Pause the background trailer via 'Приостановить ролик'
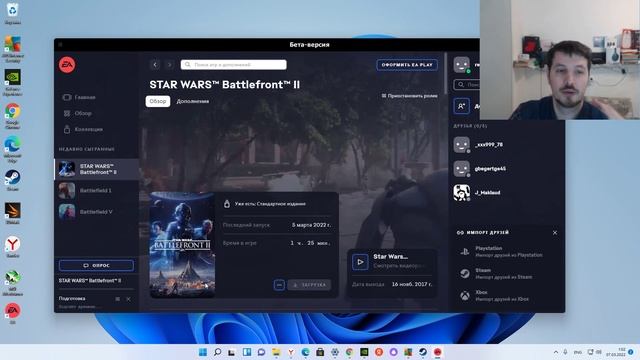The width and height of the screenshot is (640, 360). (409, 96)
